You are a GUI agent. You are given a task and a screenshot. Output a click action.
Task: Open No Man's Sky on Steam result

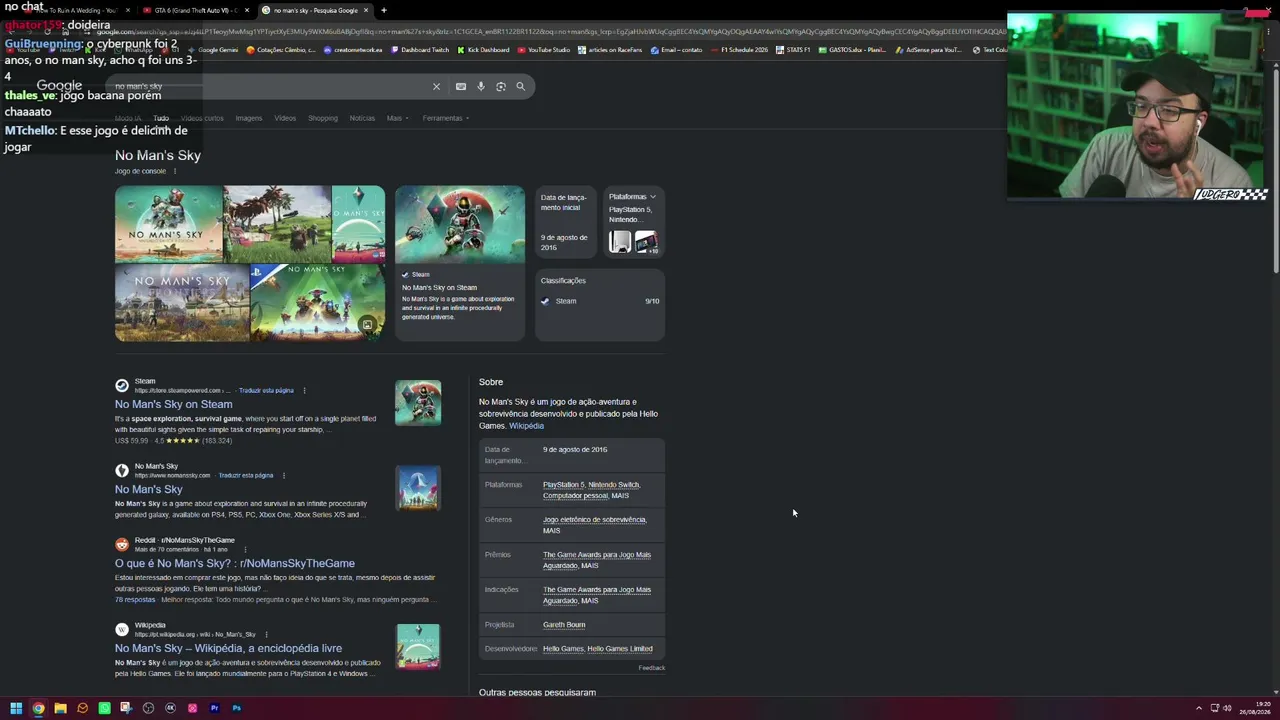point(174,405)
